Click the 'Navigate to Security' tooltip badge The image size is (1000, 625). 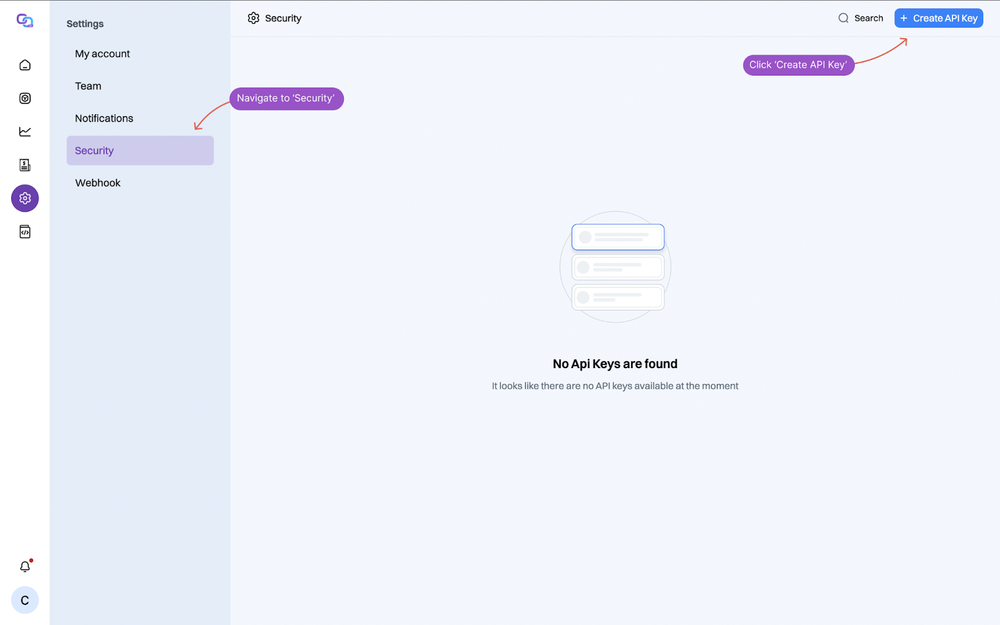point(286,98)
